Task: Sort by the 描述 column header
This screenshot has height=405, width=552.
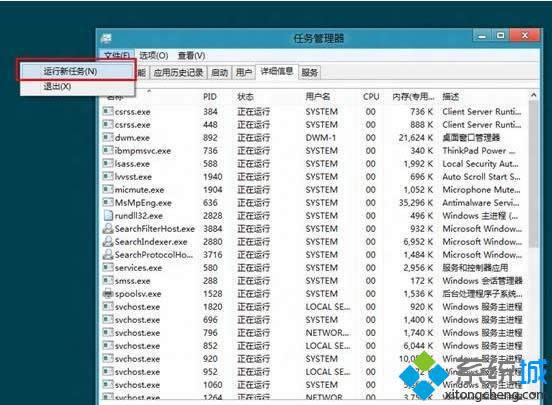Action: tap(451, 96)
